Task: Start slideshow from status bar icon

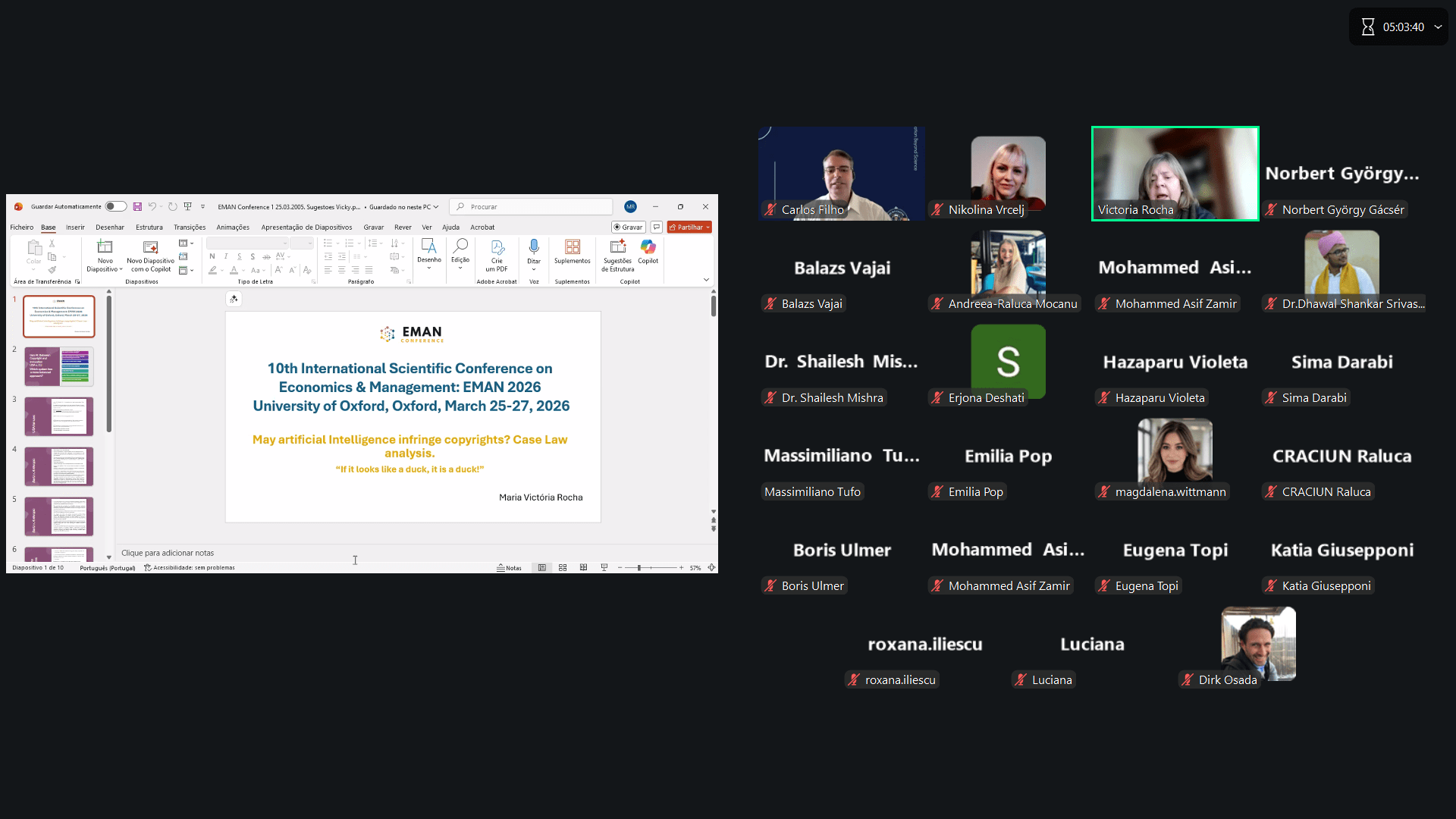Action: click(604, 567)
